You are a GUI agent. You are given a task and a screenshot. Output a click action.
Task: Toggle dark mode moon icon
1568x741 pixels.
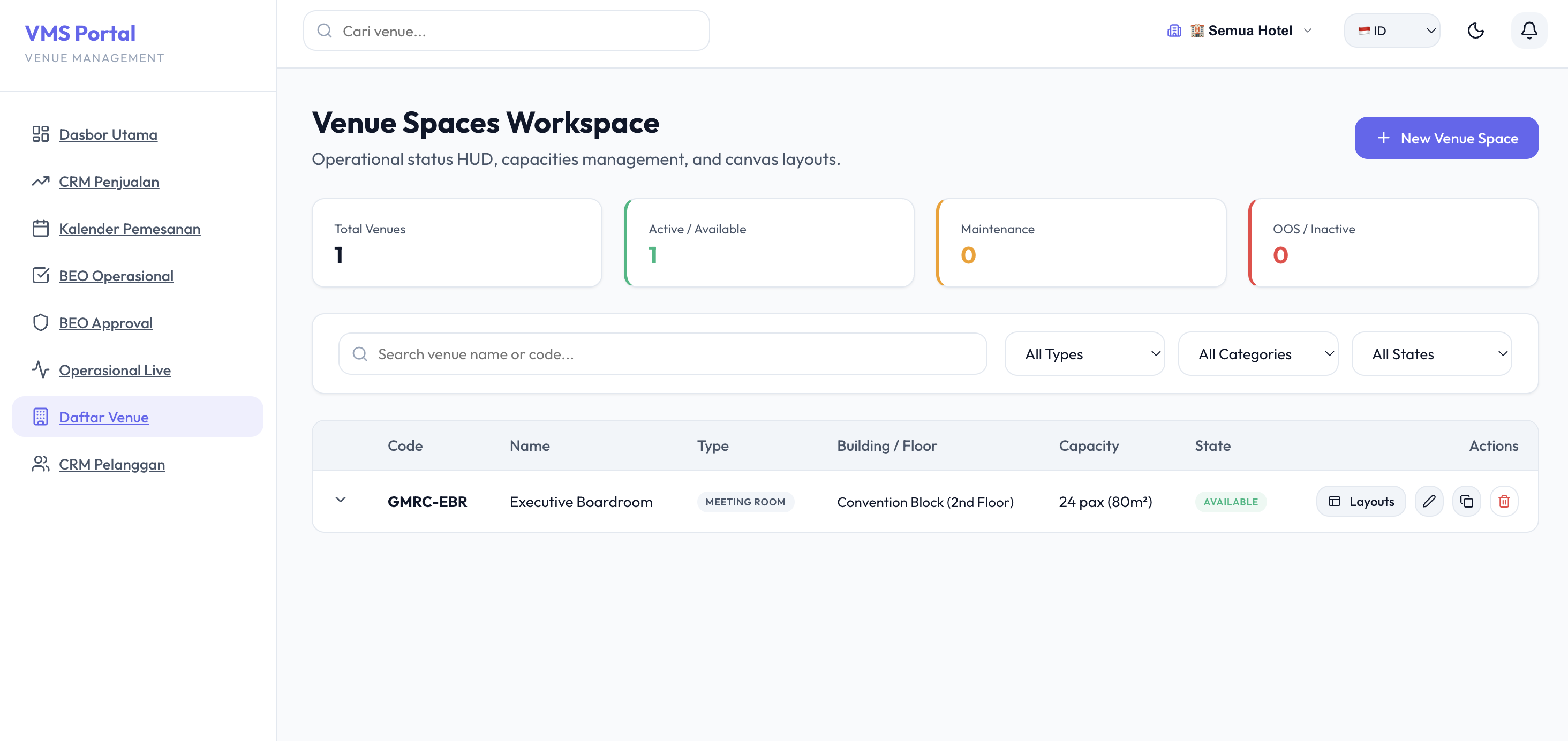pyautogui.click(x=1475, y=31)
